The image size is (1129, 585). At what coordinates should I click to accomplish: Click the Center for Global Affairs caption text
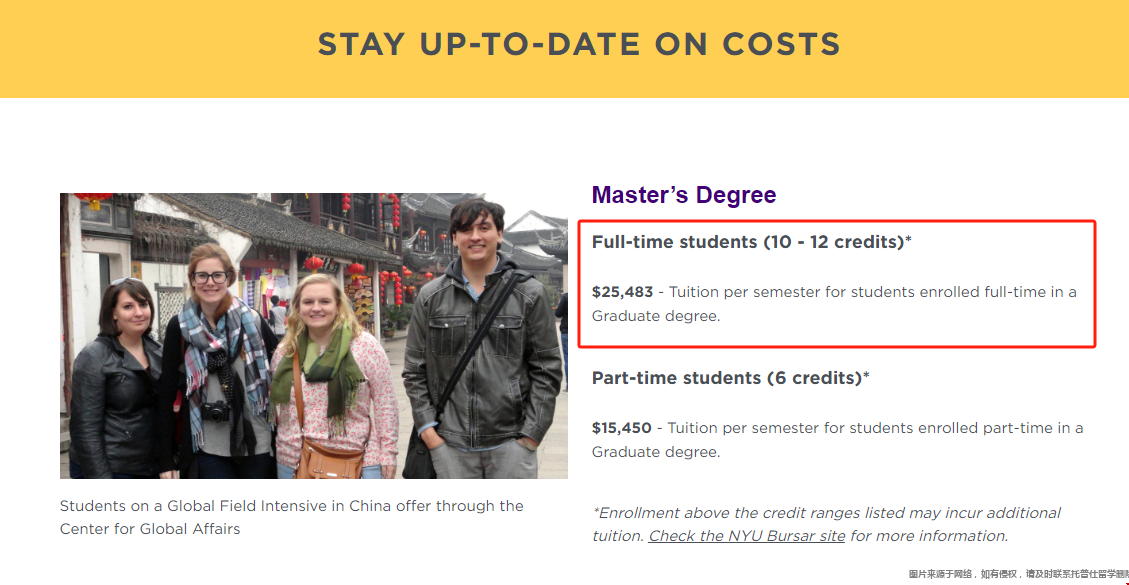click(150, 529)
